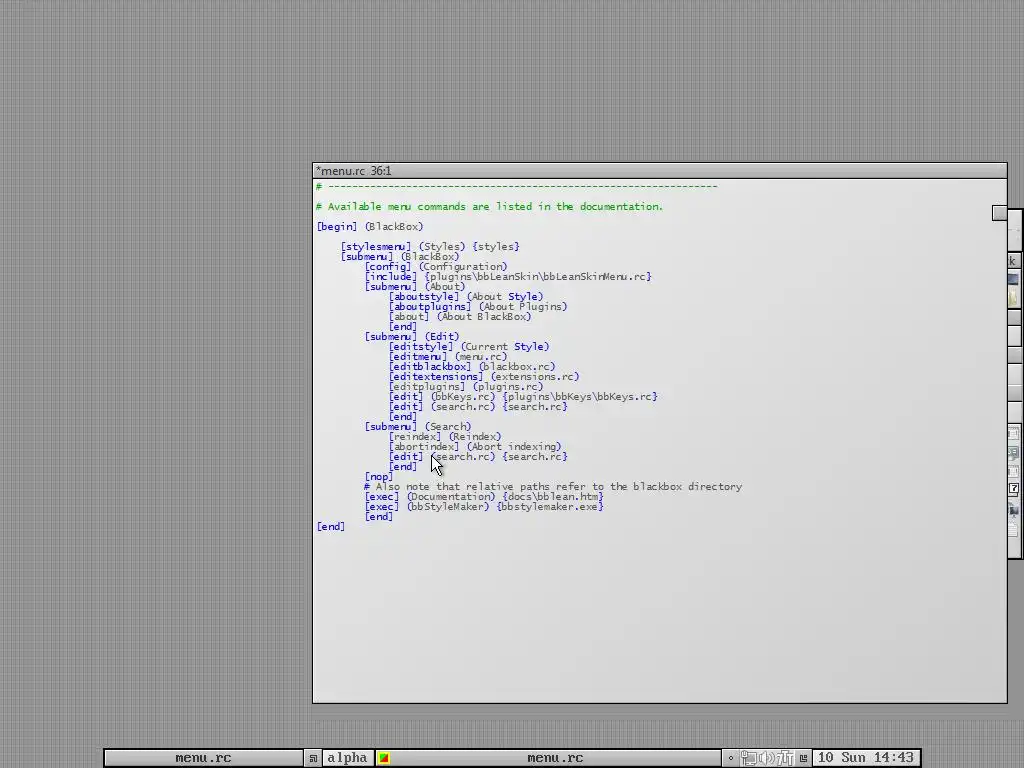Click the *menu.rc 36:1 title bar

pyautogui.click(x=660, y=170)
